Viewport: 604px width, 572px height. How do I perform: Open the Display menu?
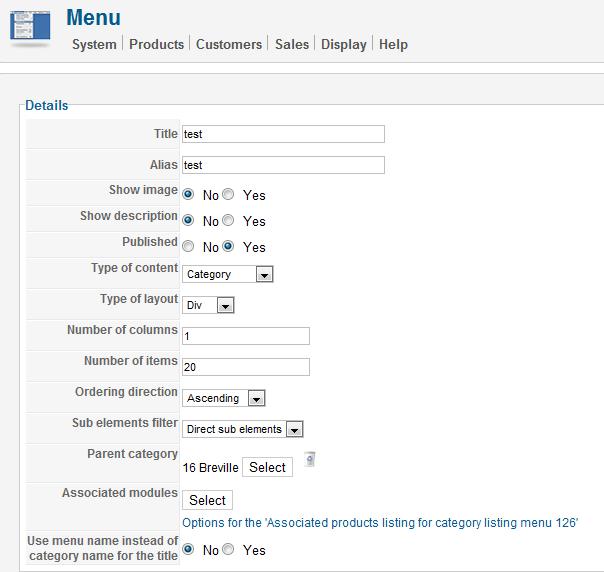click(x=344, y=44)
